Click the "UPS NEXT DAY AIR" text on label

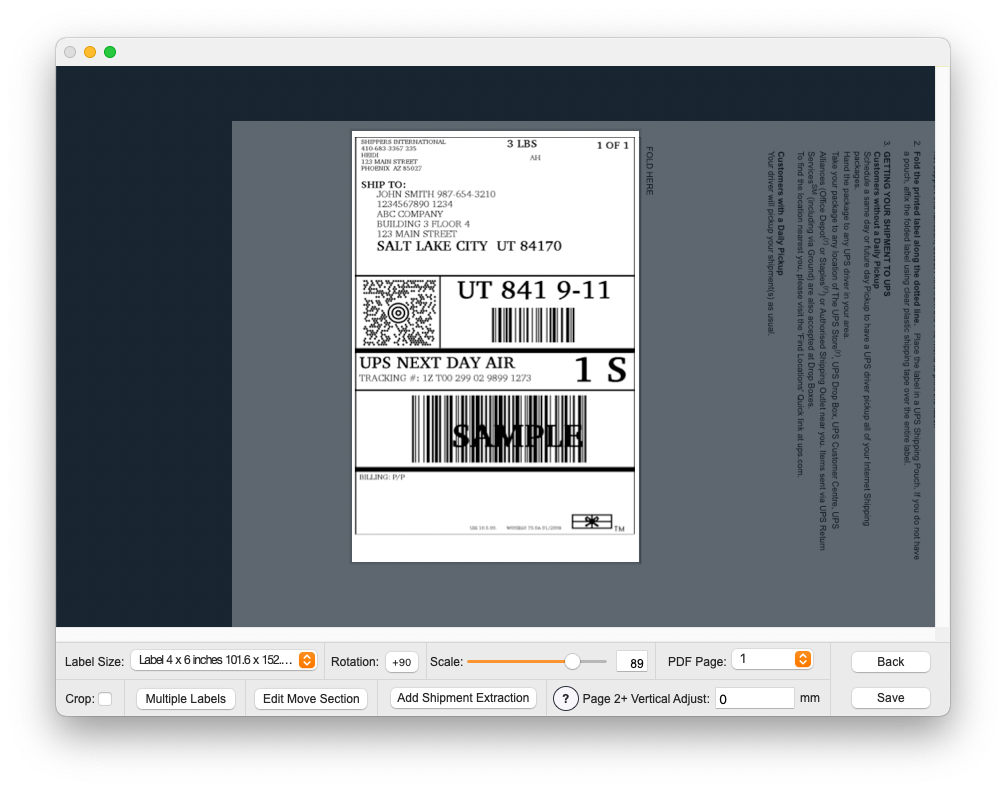(437, 363)
